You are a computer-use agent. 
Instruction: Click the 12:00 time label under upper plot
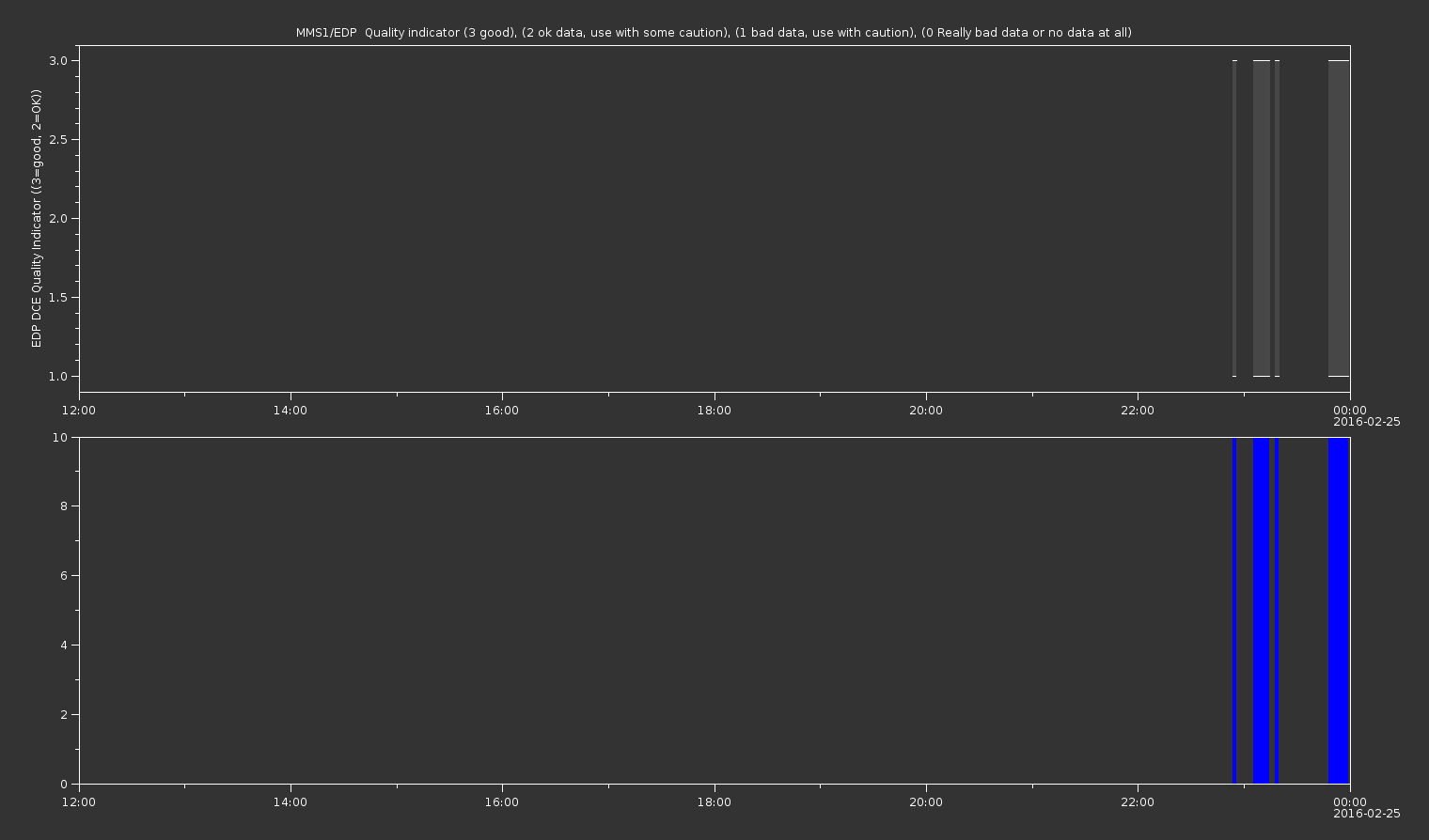pyautogui.click(x=79, y=410)
